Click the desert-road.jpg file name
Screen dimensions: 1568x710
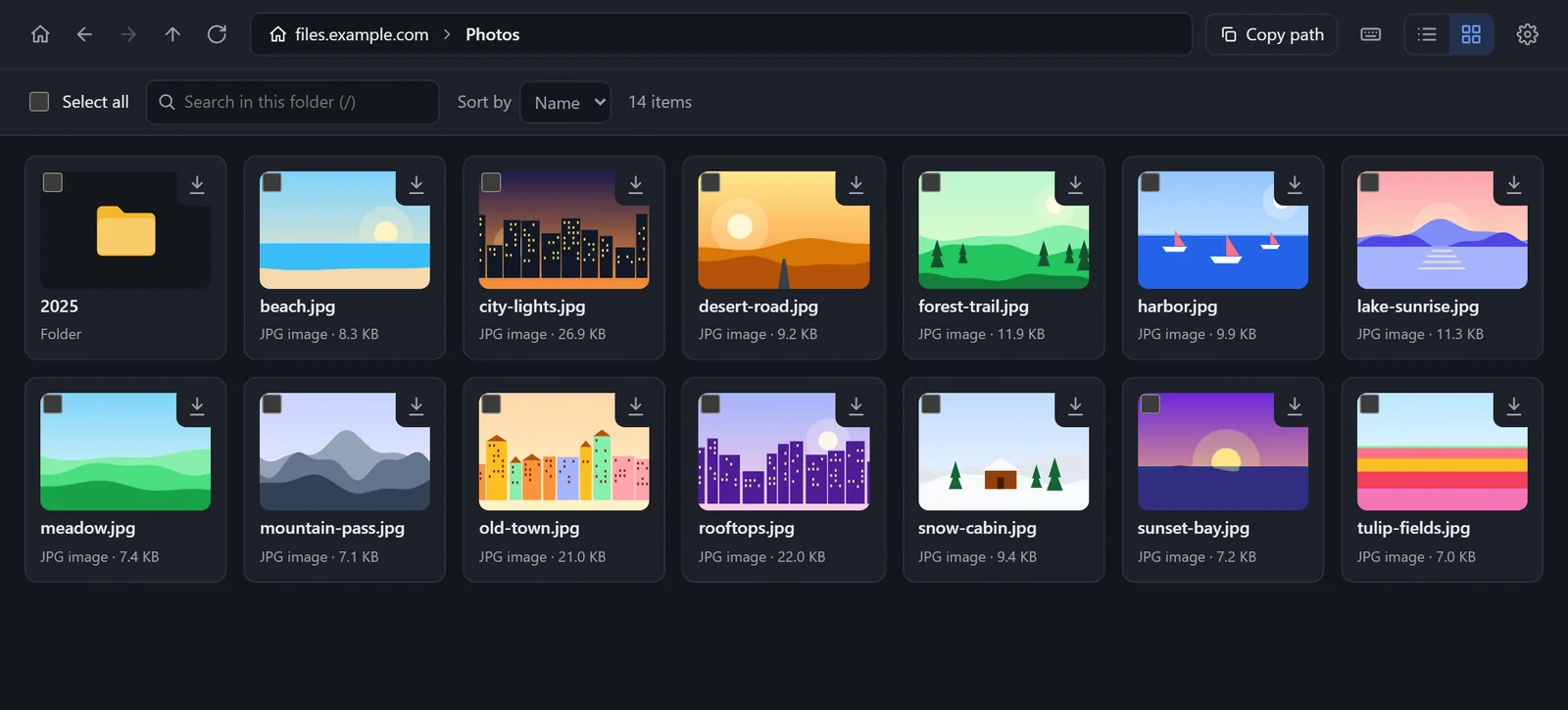(x=759, y=307)
